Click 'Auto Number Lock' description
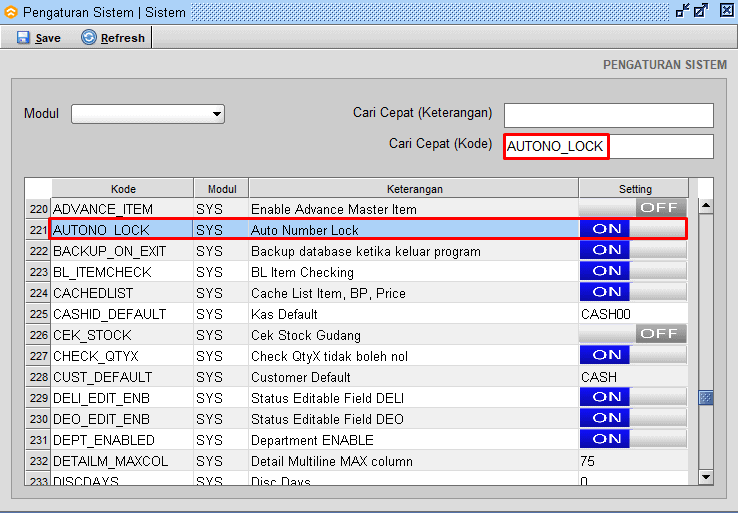The height and width of the screenshot is (513, 738). (305, 230)
